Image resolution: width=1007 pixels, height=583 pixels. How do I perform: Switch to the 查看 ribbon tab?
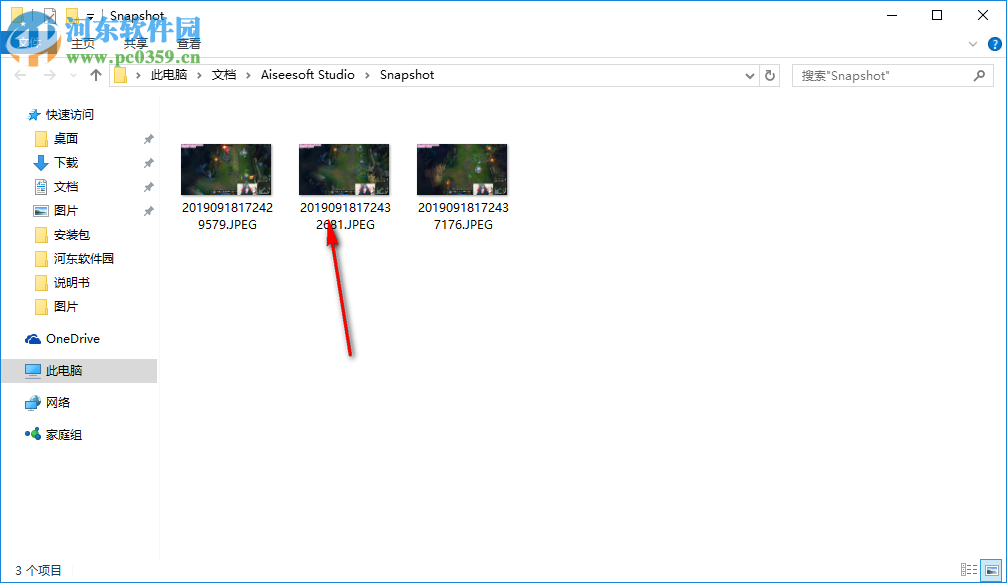(x=188, y=42)
